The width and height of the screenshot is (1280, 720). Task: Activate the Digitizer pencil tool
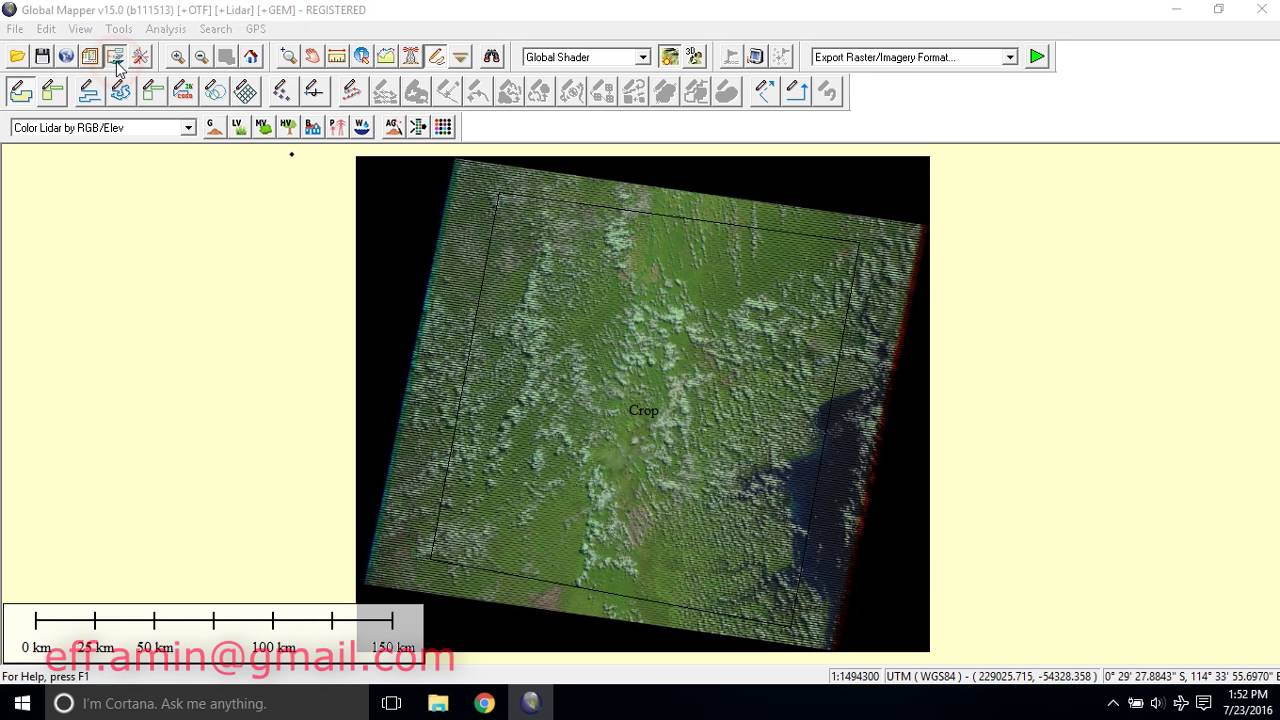[435, 57]
